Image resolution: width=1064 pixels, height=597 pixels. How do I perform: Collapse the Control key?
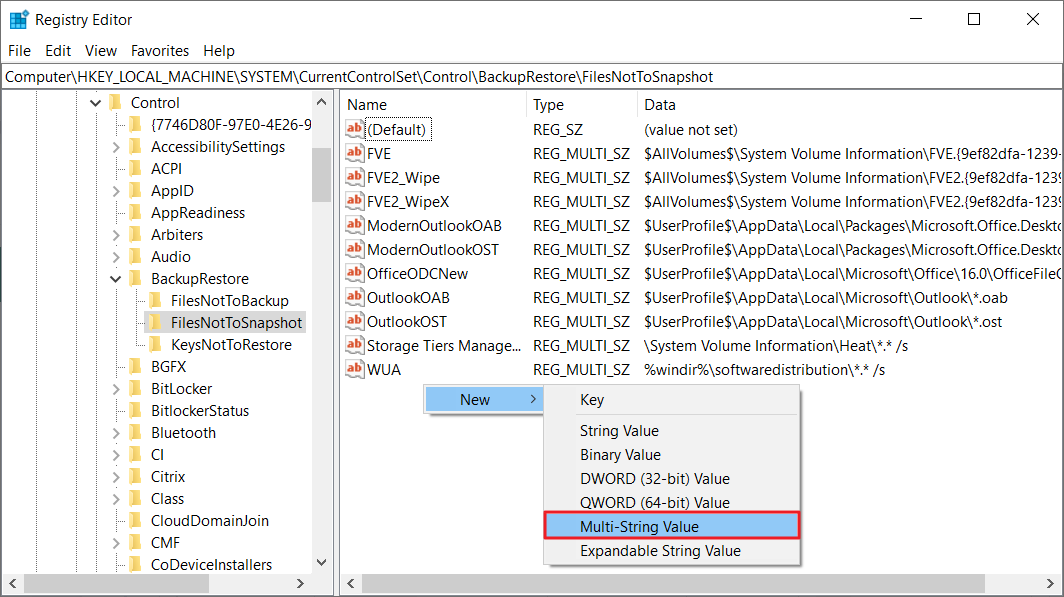[95, 102]
